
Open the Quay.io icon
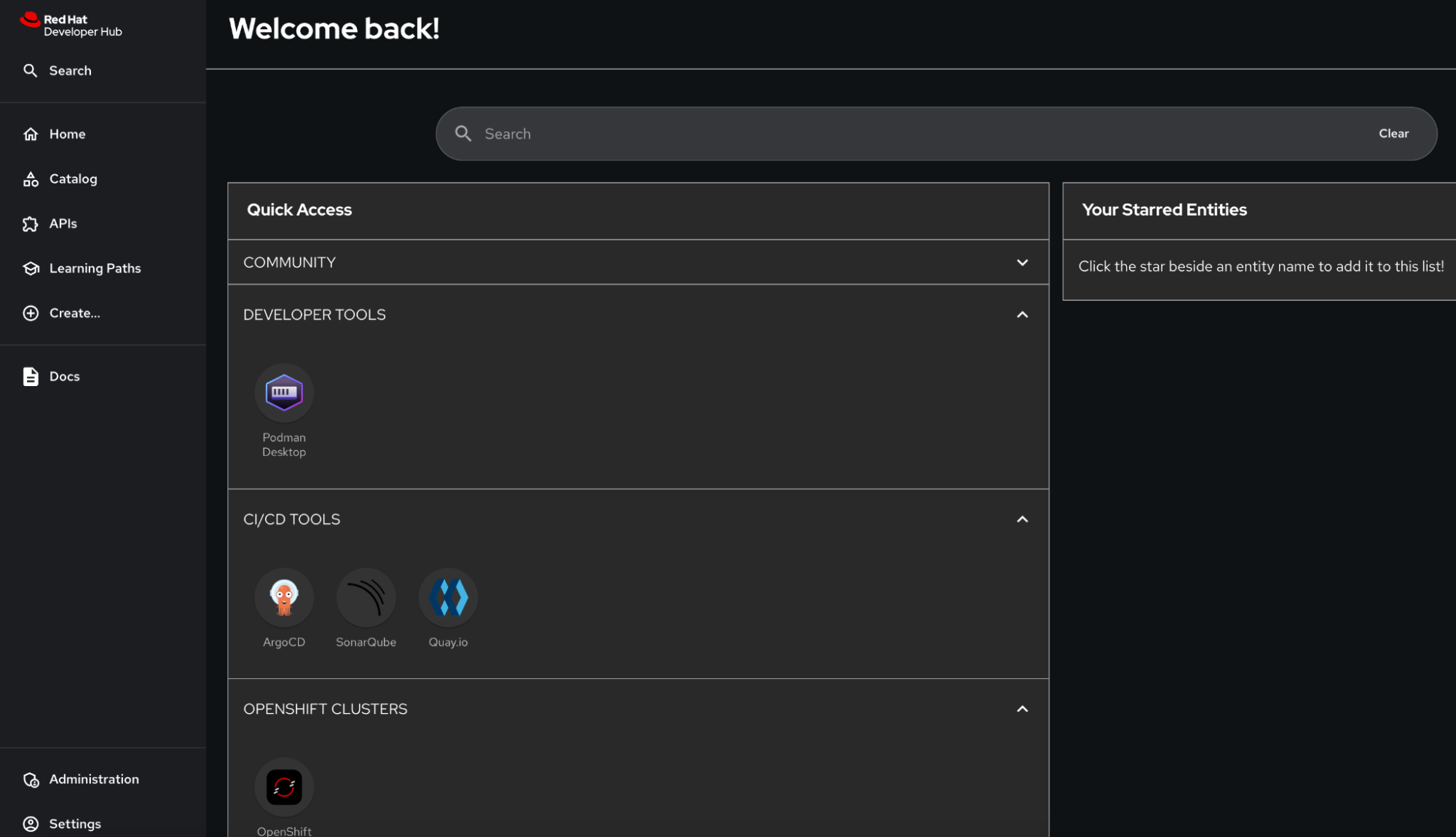click(448, 597)
